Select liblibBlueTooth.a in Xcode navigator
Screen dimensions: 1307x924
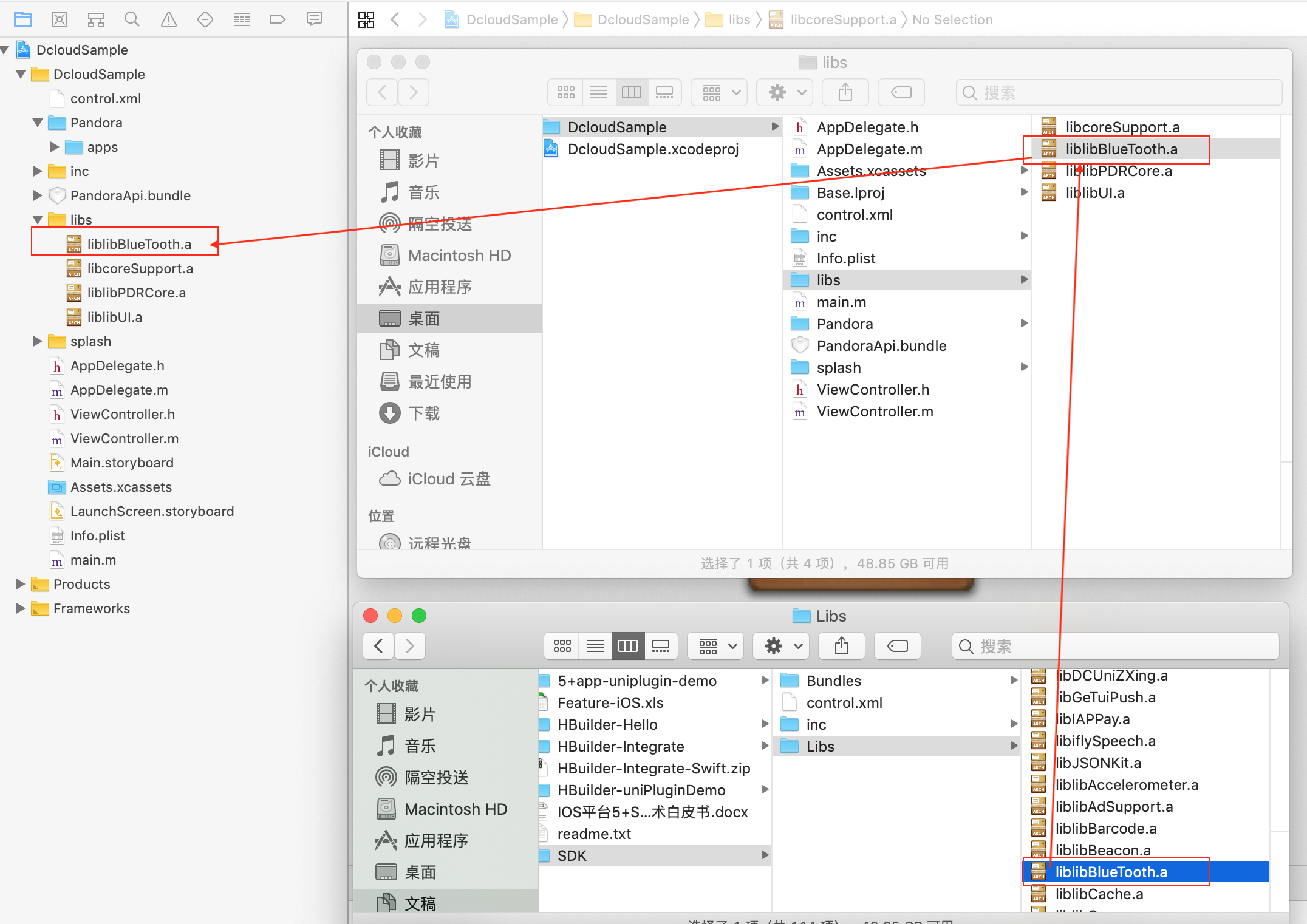(138, 244)
